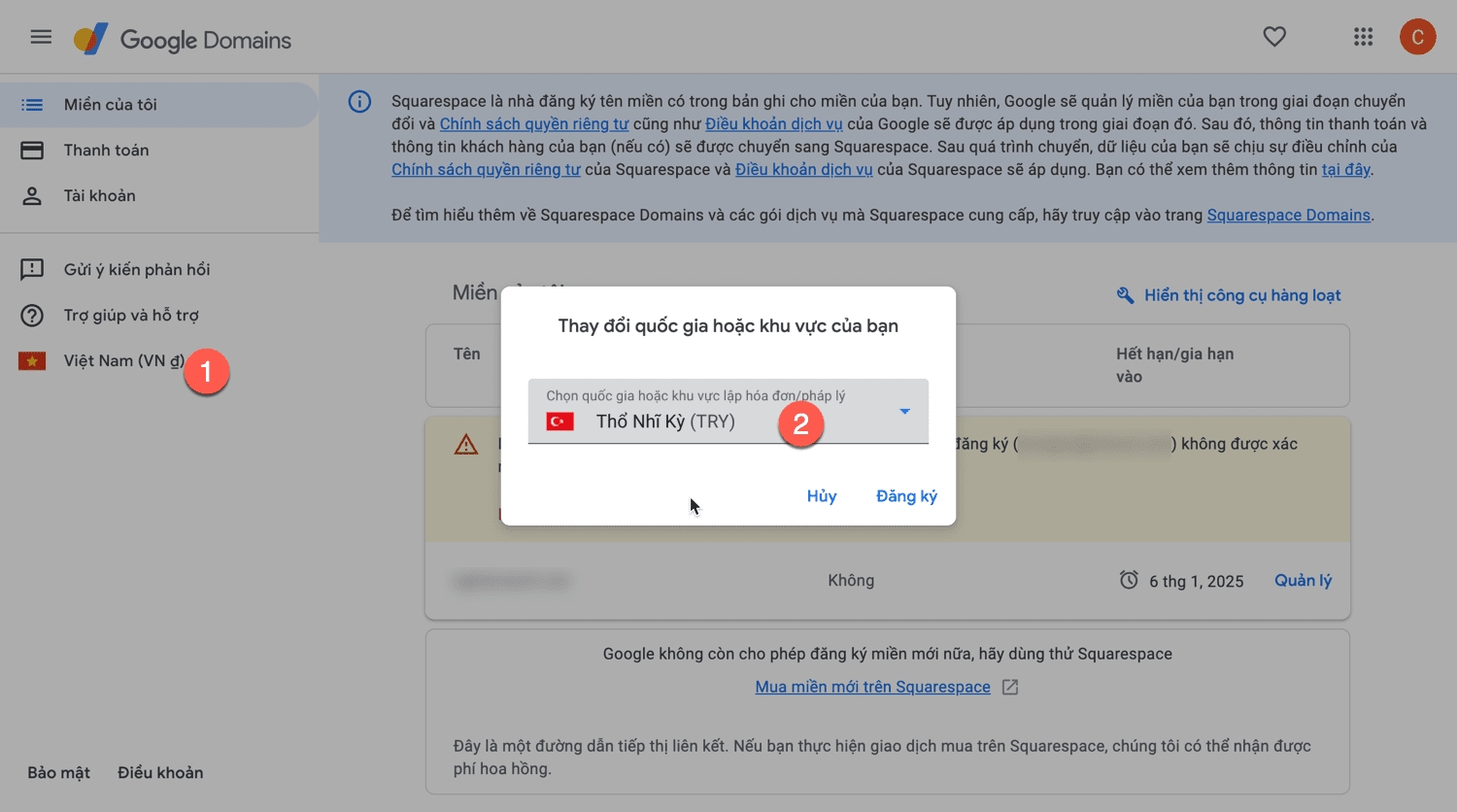Open Việt Nam (VN ₫) region selector
Image resolution: width=1457 pixels, height=812 pixels.
[123, 361]
